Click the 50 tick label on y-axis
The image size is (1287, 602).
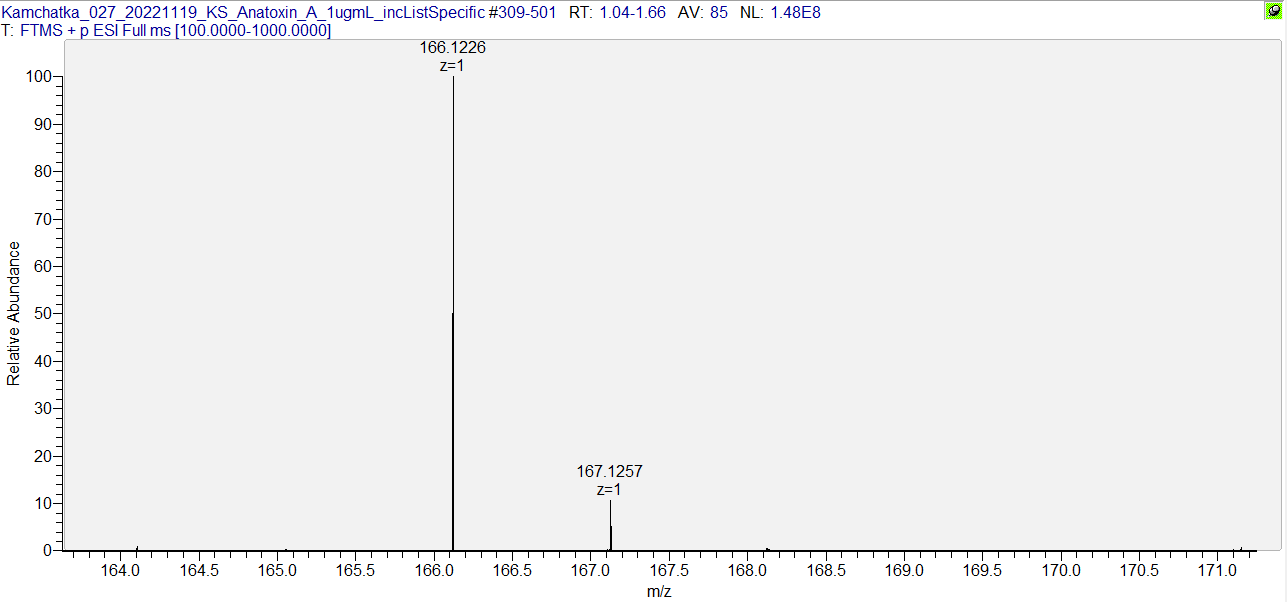click(43, 314)
